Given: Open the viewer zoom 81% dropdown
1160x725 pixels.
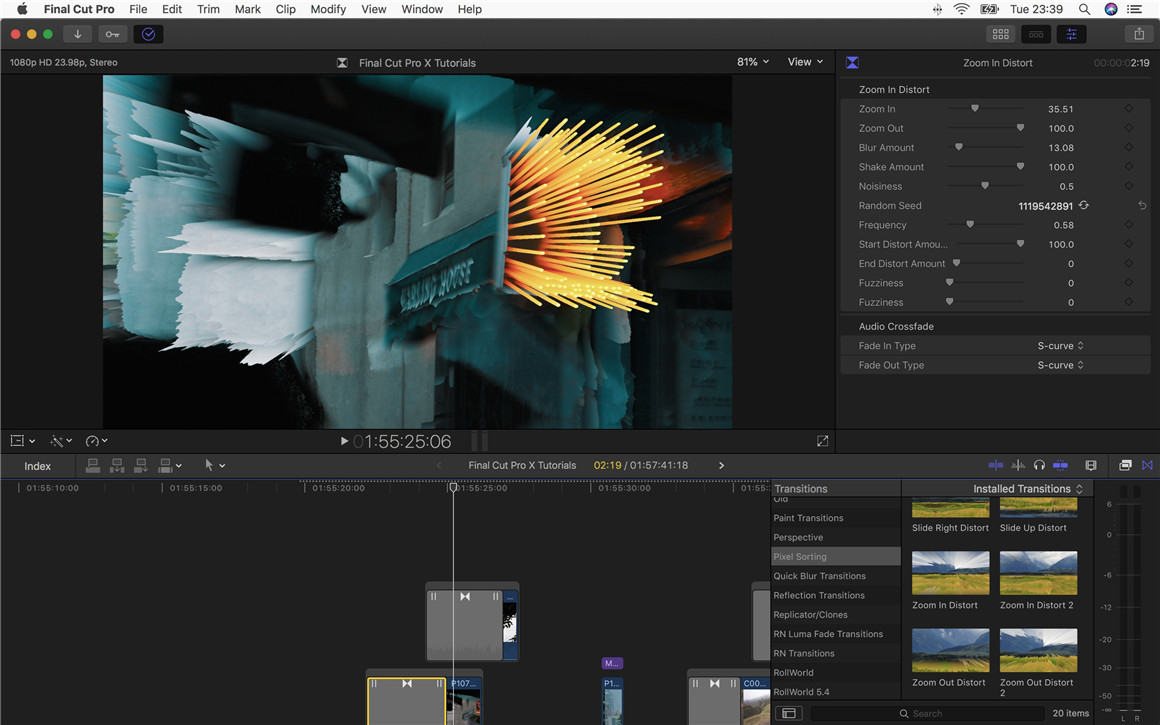Looking at the screenshot, I should 752,61.
